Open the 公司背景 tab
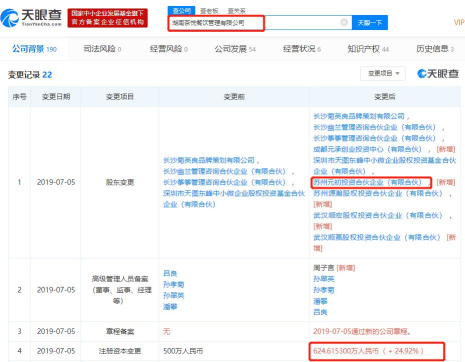 pos(34,49)
